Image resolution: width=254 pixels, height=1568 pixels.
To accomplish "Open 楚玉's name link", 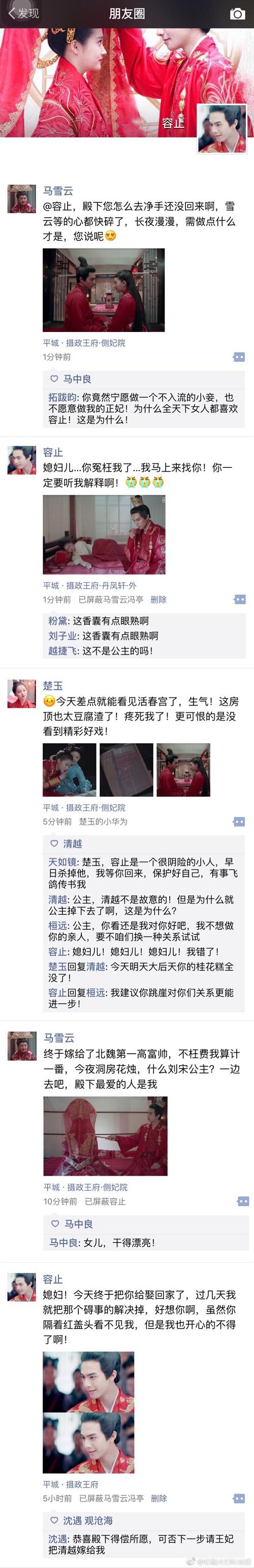I will point(52,685).
